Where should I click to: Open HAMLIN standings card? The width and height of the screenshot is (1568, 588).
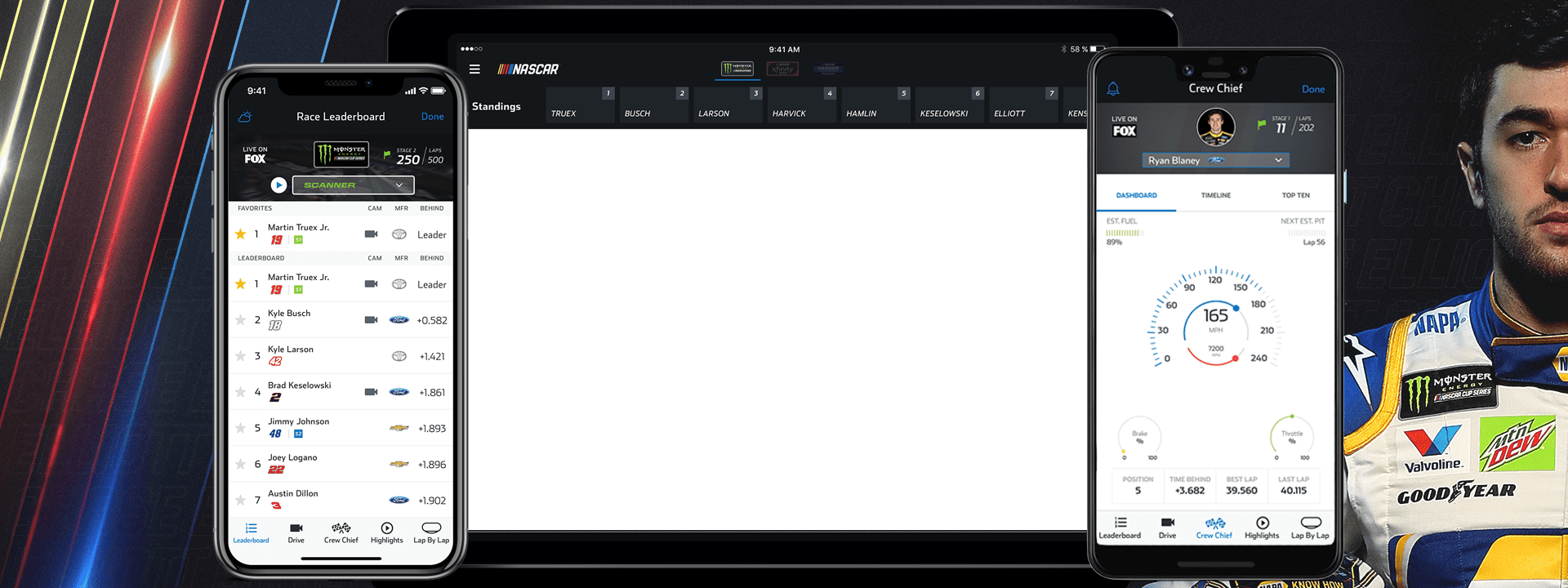(875, 105)
